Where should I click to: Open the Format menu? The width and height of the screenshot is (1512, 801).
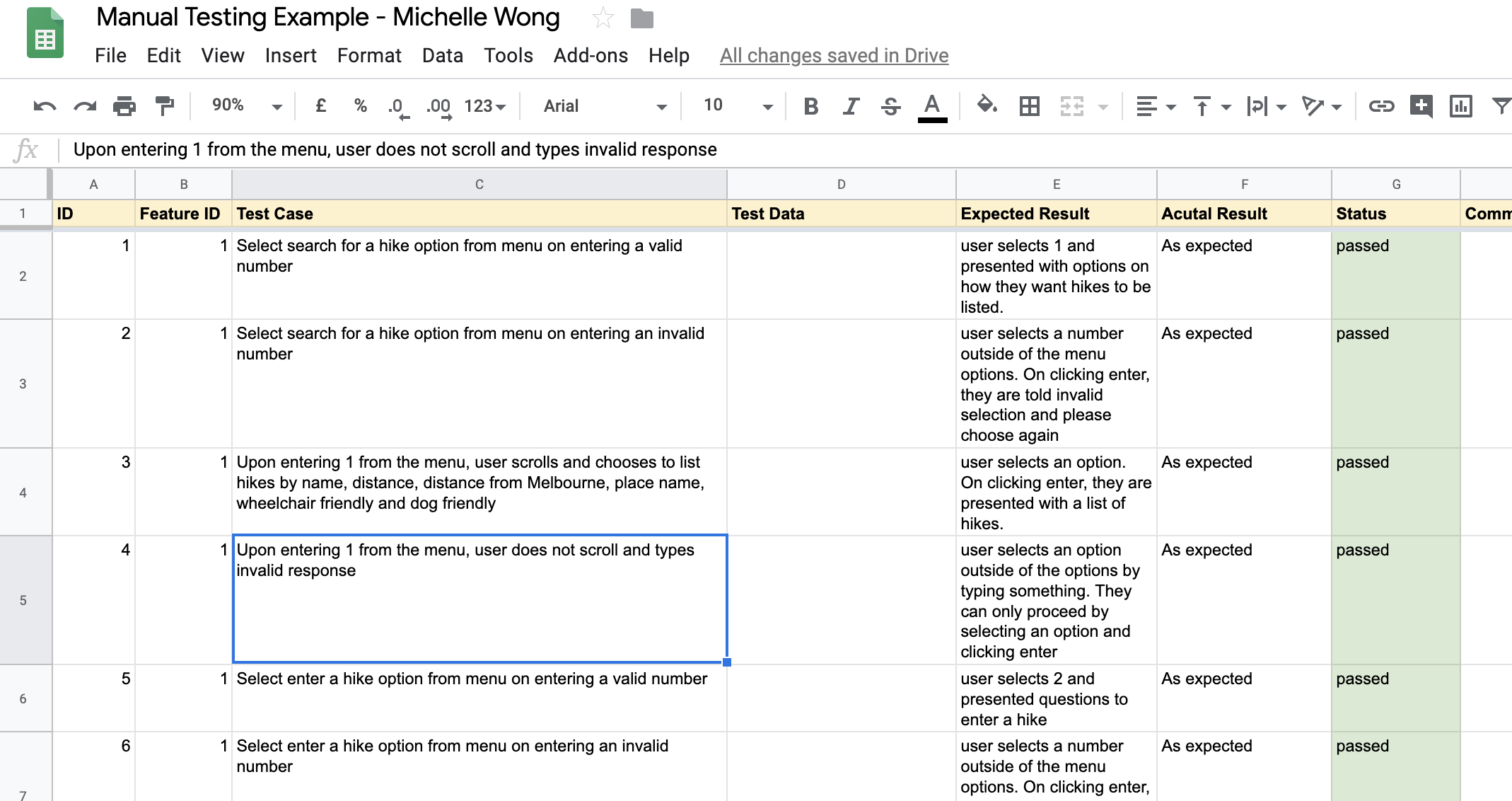tap(368, 55)
